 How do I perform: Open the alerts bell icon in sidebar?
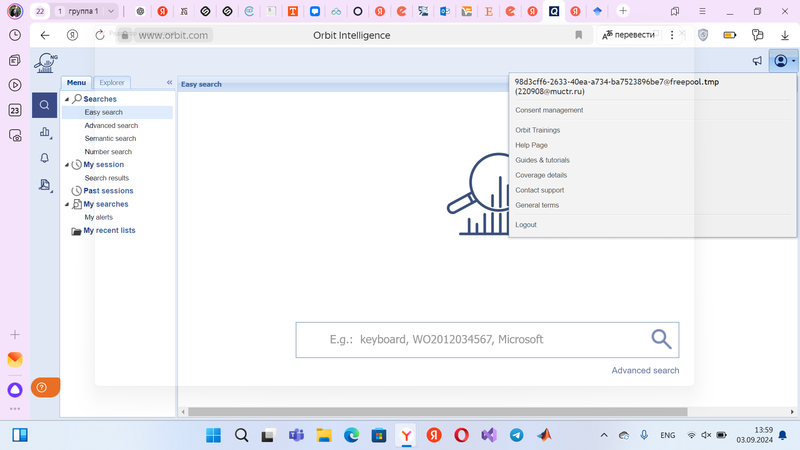(44, 158)
